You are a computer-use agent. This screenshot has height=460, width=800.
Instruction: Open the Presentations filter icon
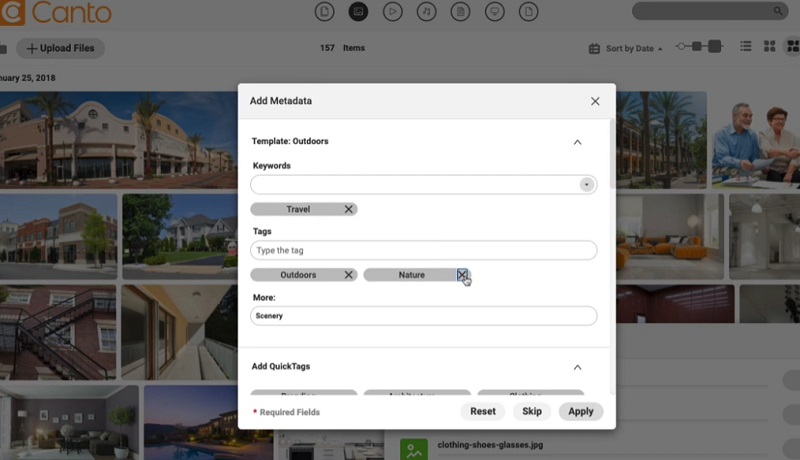(493, 12)
